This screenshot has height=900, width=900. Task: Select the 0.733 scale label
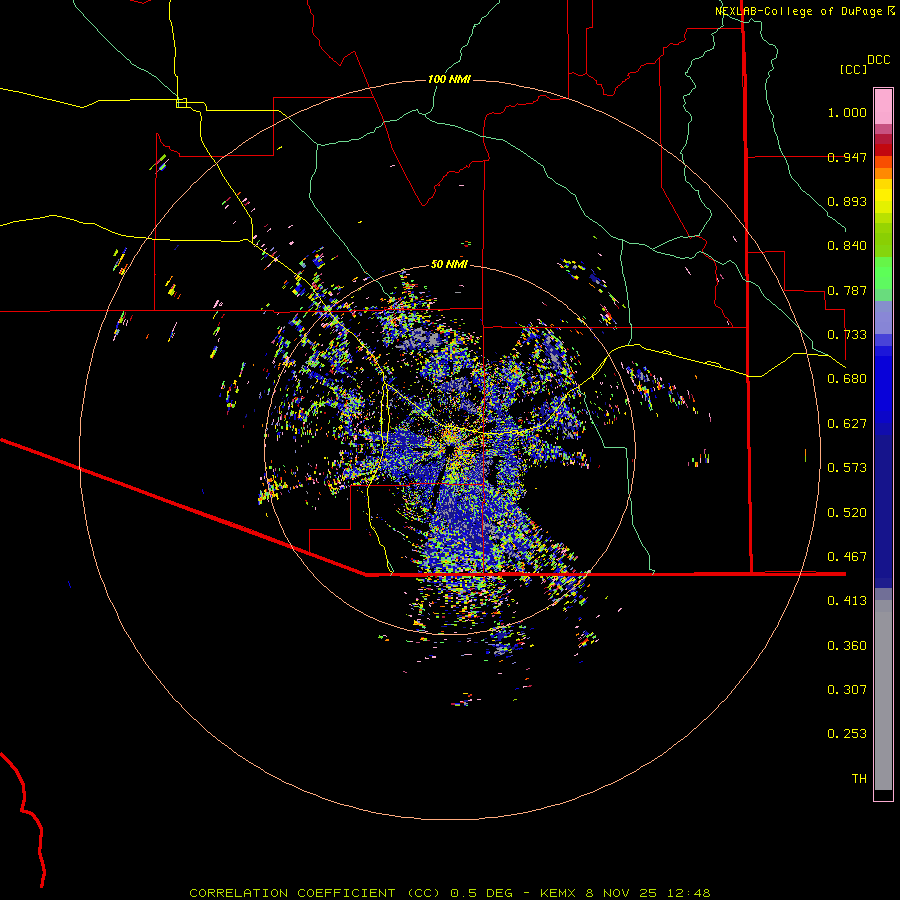[x=847, y=335]
